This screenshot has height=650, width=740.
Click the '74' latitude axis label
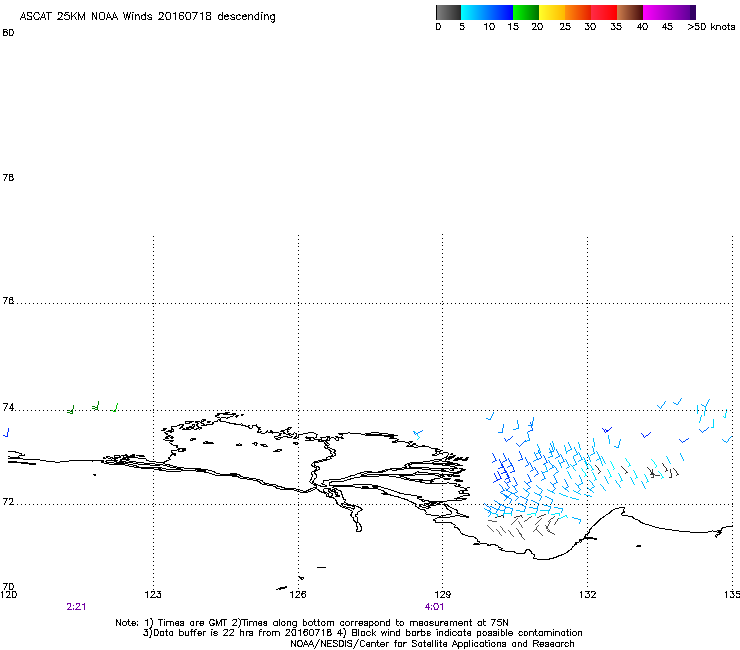pyautogui.click(x=8, y=407)
